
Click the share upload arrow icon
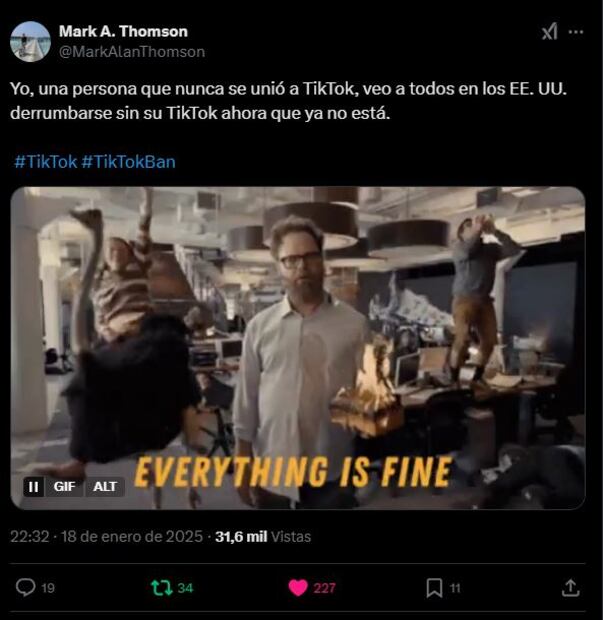[571, 588]
